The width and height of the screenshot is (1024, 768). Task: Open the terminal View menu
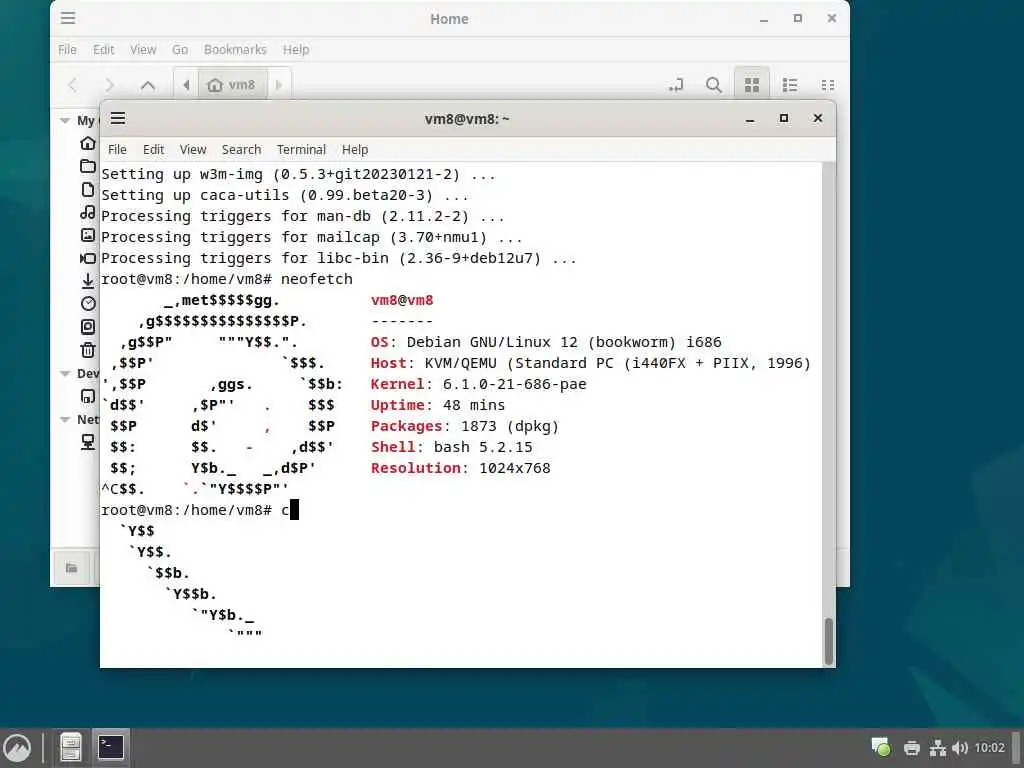pos(193,150)
